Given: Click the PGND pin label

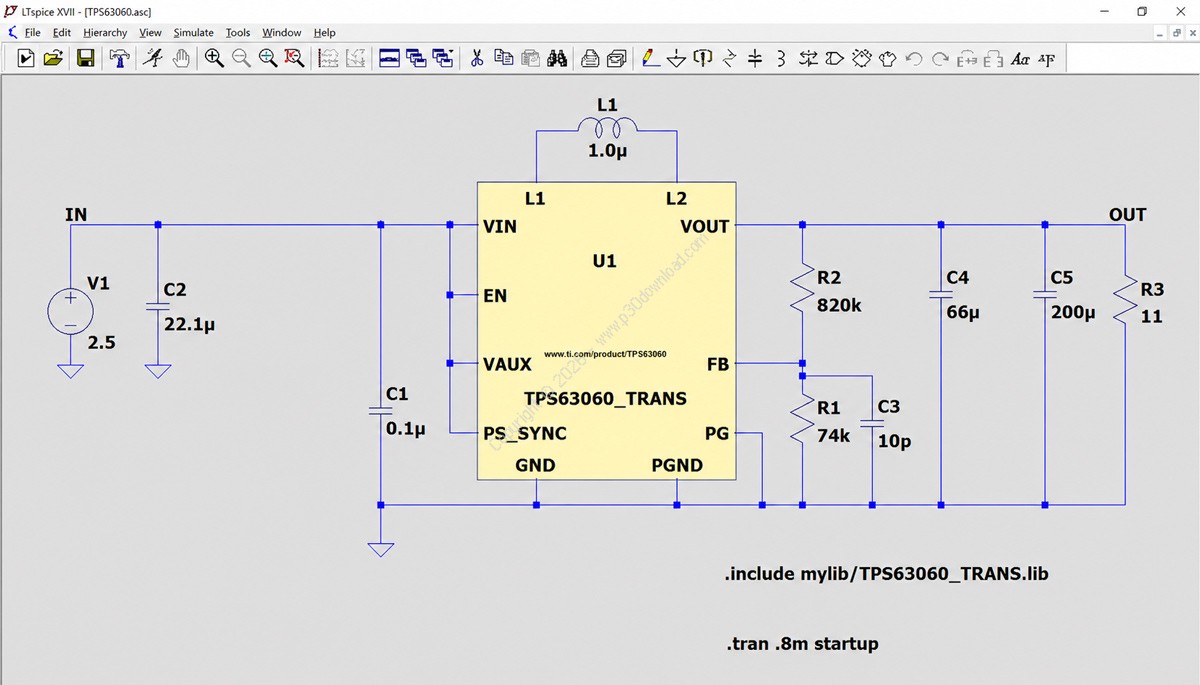Looking at the screenshot, I should [x=677, y=465].
